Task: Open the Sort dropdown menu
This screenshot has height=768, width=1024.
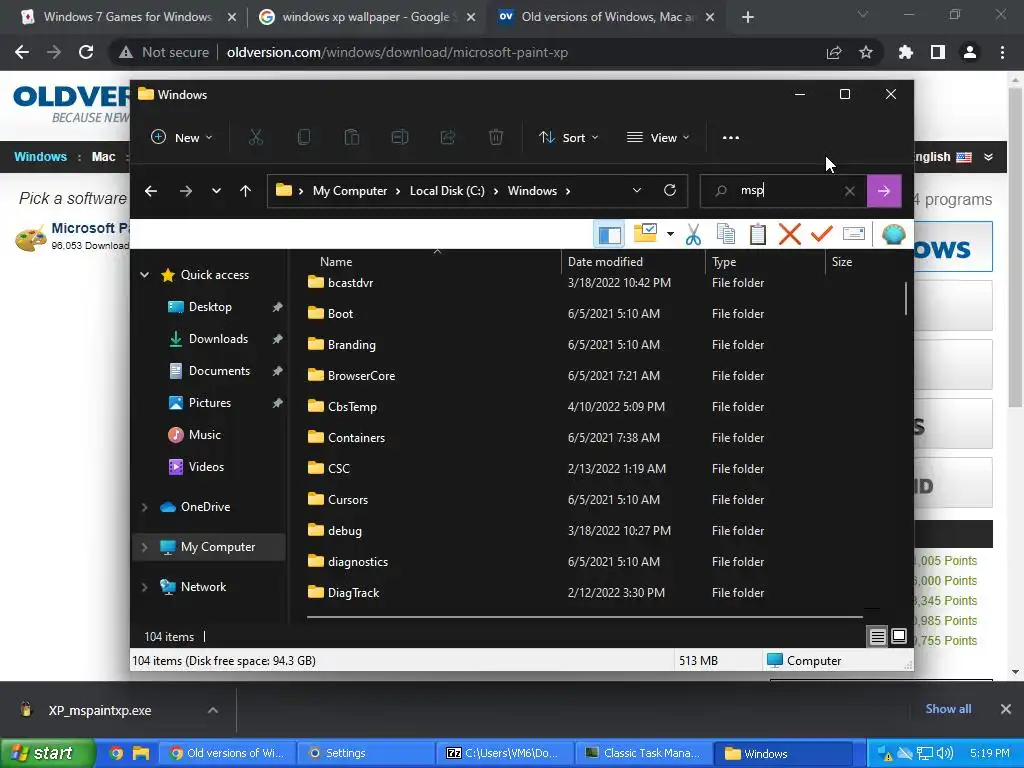Action: [x=568, y=138]
